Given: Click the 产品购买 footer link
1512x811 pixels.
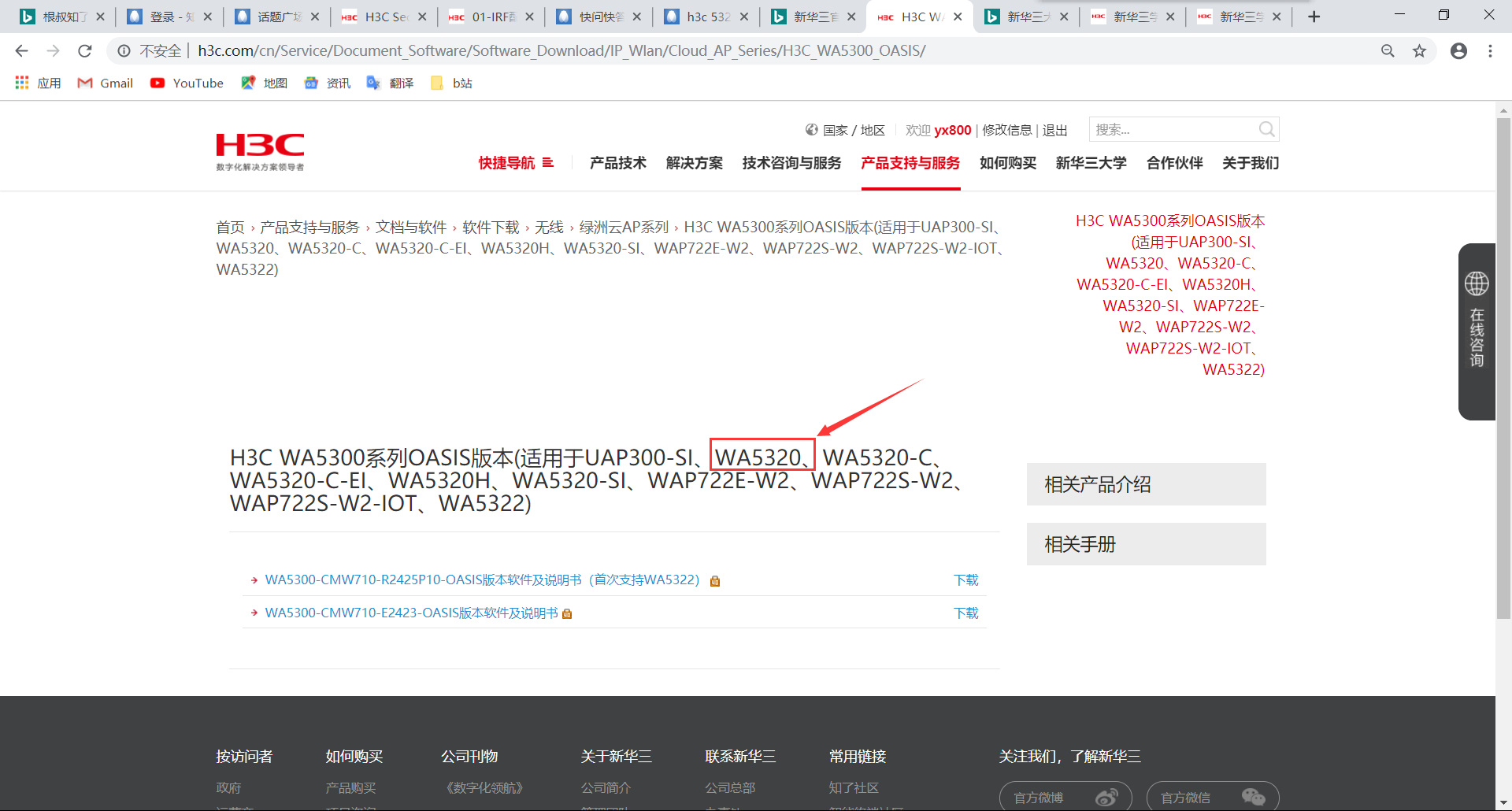Looking at the screenshot, I should [350, 788].
